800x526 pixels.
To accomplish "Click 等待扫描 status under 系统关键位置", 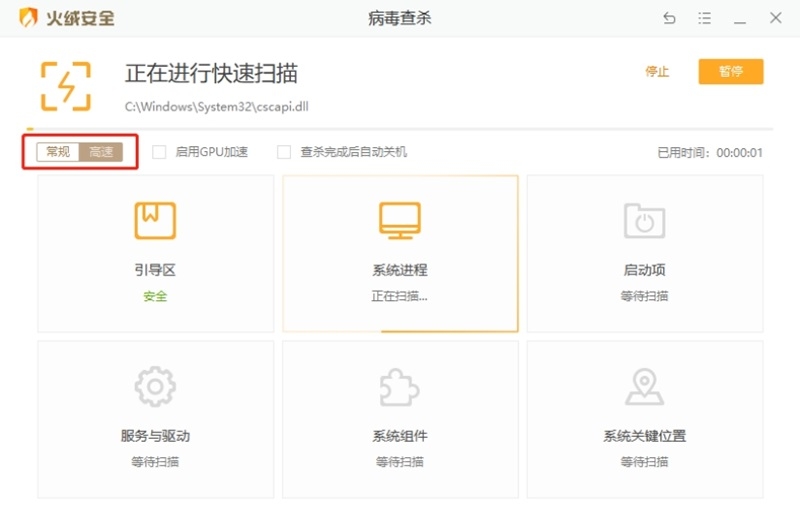I will tap(644, 462).
